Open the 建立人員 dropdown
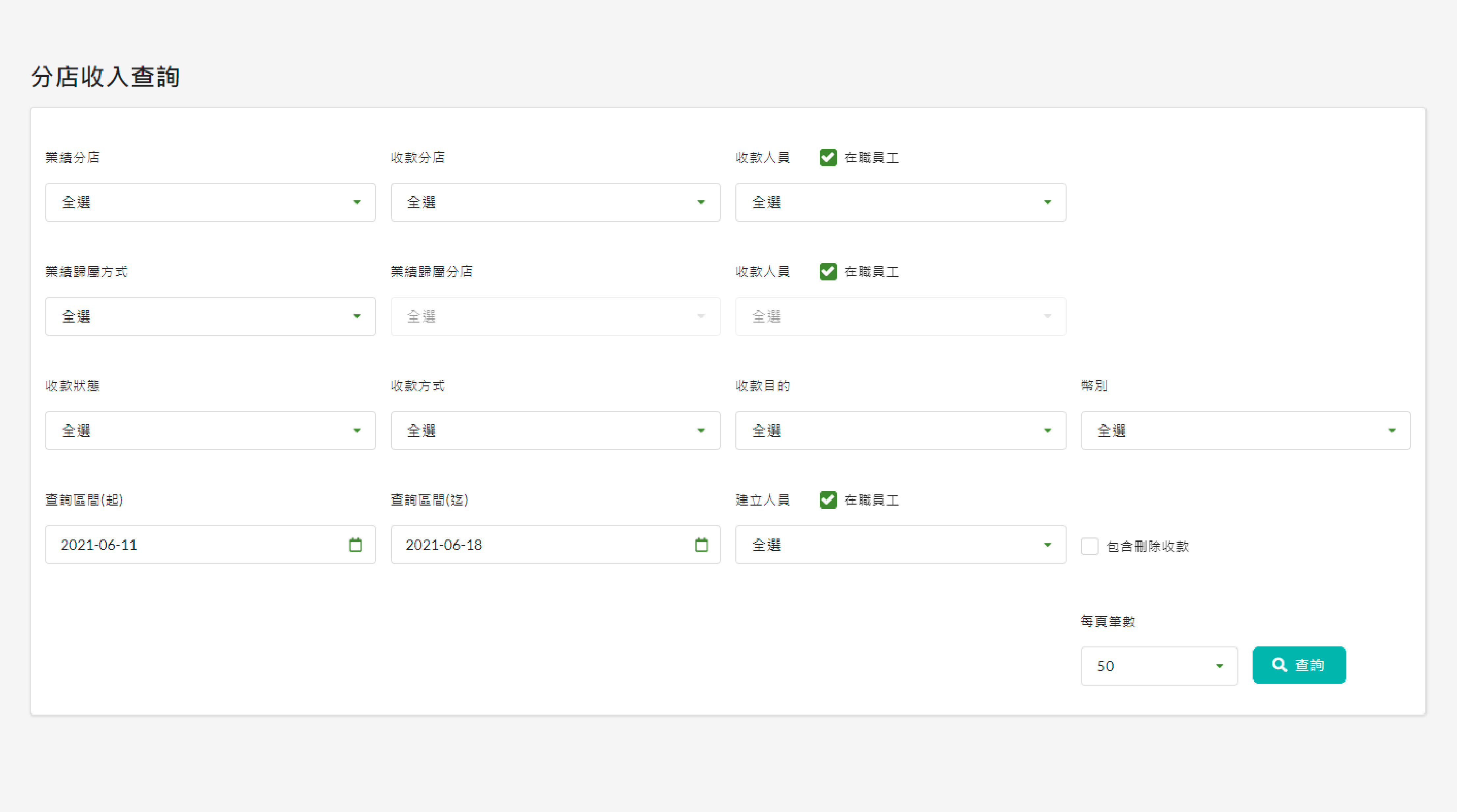The image size is (1457, 812). tap(900, 545)
